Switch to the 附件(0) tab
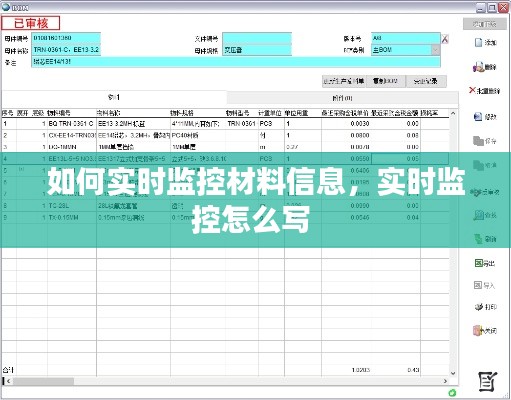The height and width of the screenshot is (400, 511). pyautogui.click(x=342, y=98)
